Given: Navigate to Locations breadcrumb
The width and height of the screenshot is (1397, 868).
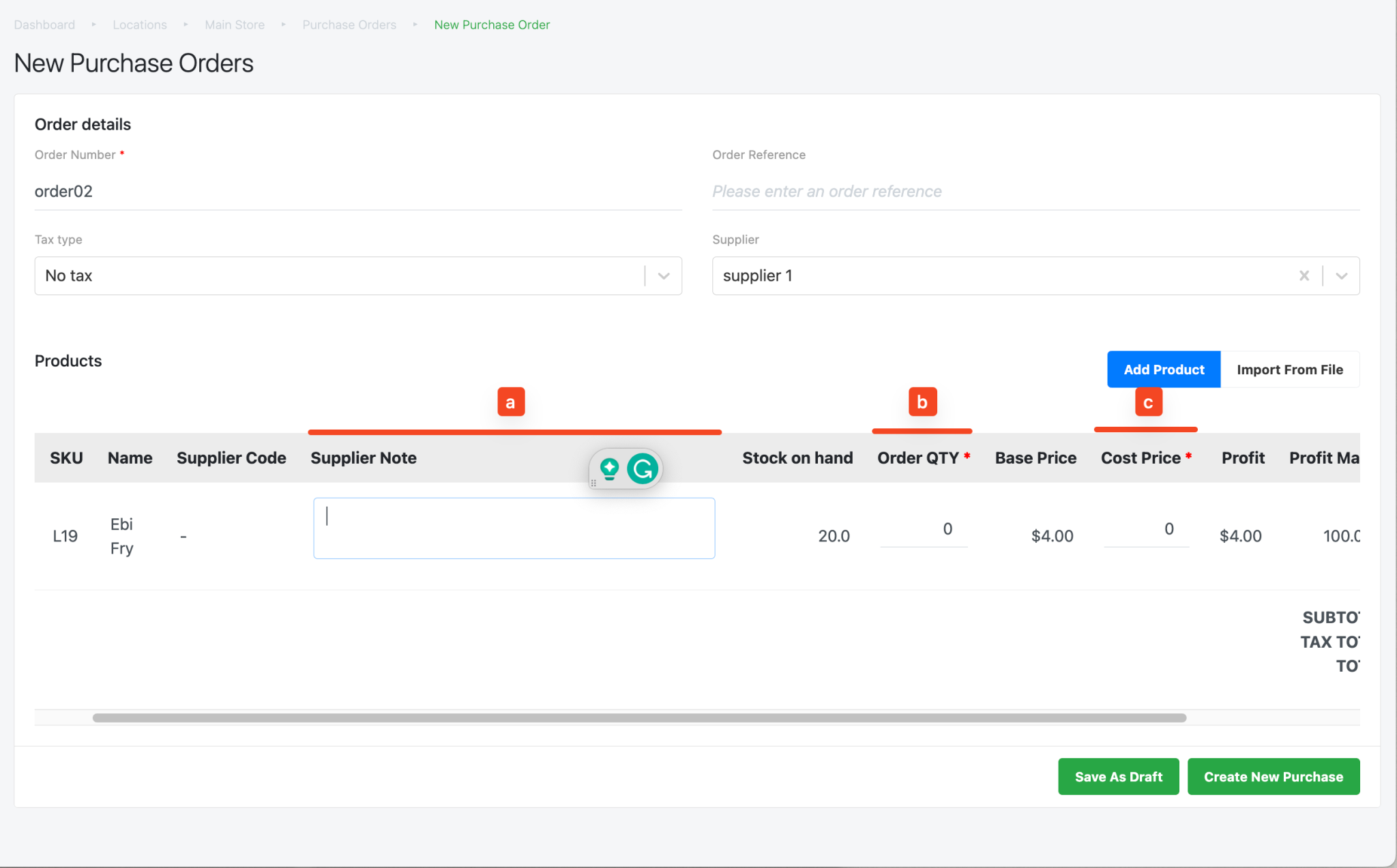Looking at the screenshot, I should [x=140, y=25].
